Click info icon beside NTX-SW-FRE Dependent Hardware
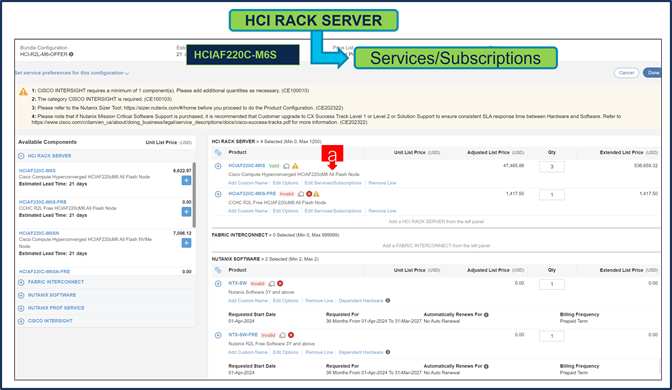The image size is (672, 390). [x=388, y=352]
